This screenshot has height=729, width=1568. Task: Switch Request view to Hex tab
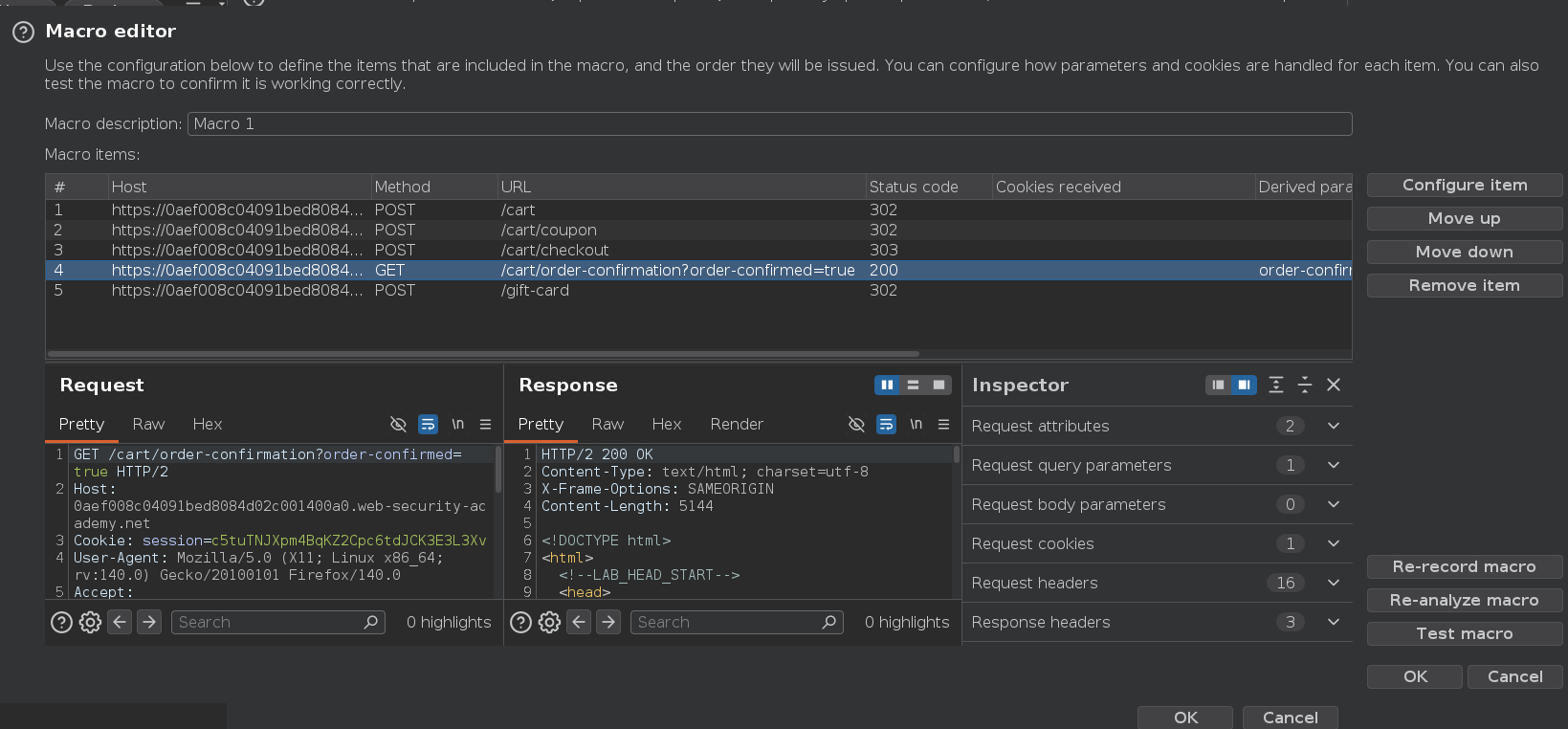208,424
